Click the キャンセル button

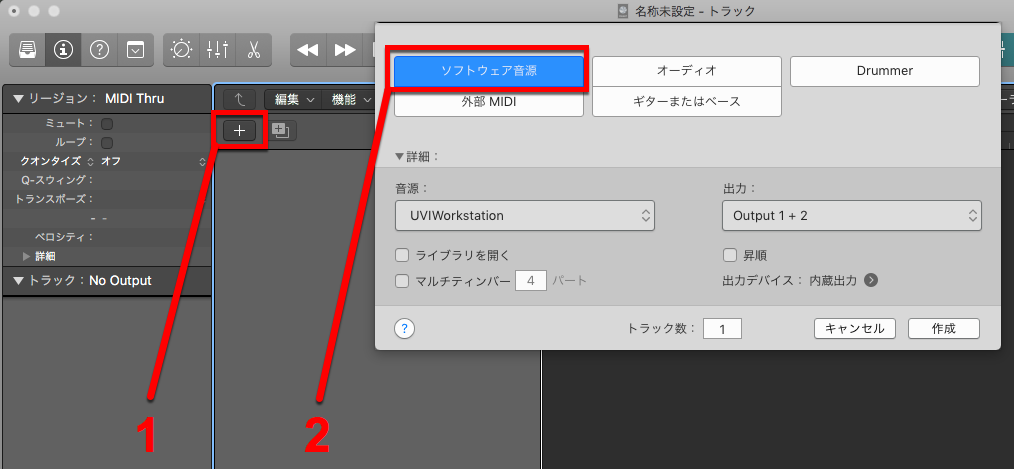(x=854, y=329)
